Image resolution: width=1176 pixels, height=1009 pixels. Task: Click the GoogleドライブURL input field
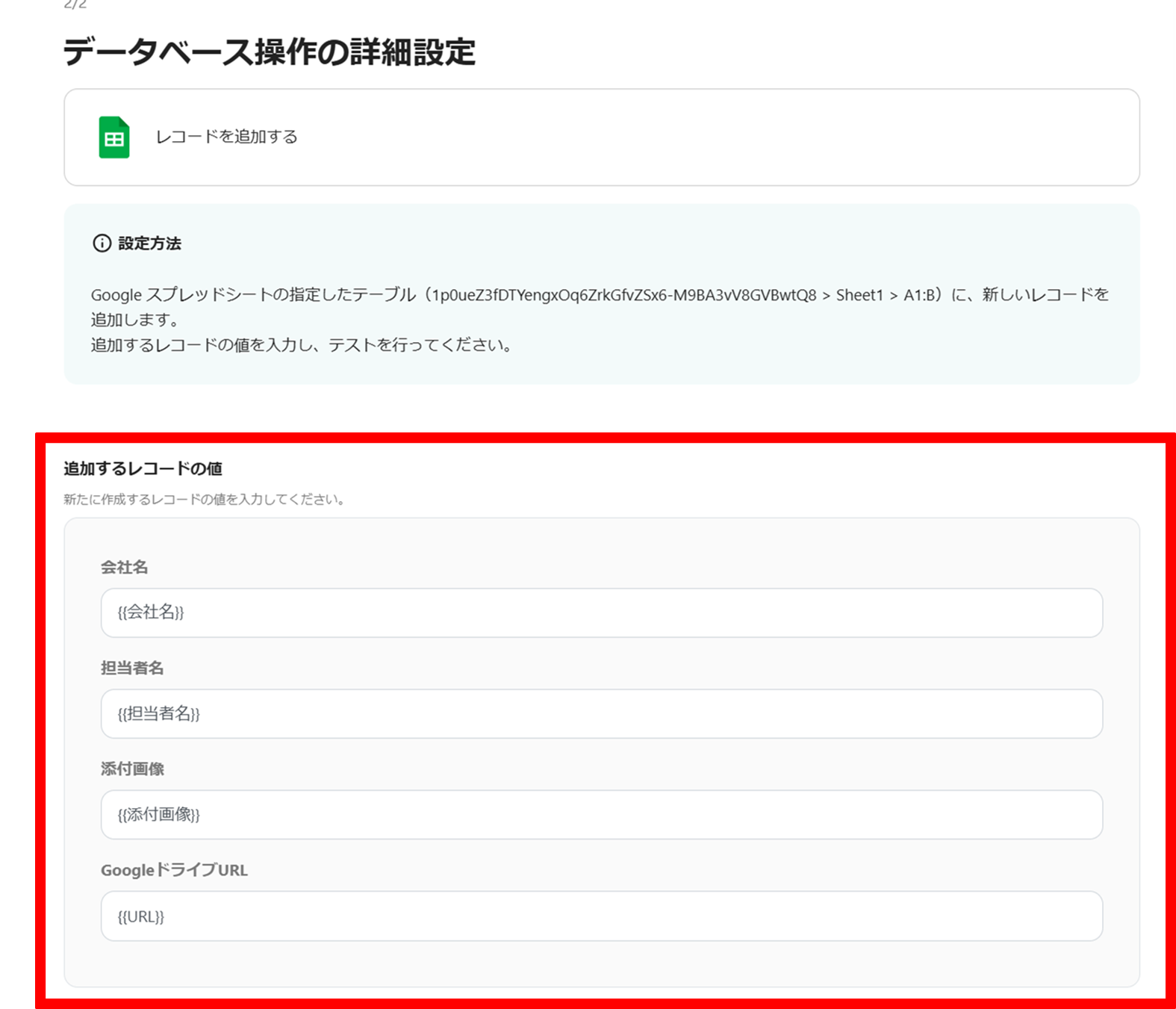pos(602,916)
